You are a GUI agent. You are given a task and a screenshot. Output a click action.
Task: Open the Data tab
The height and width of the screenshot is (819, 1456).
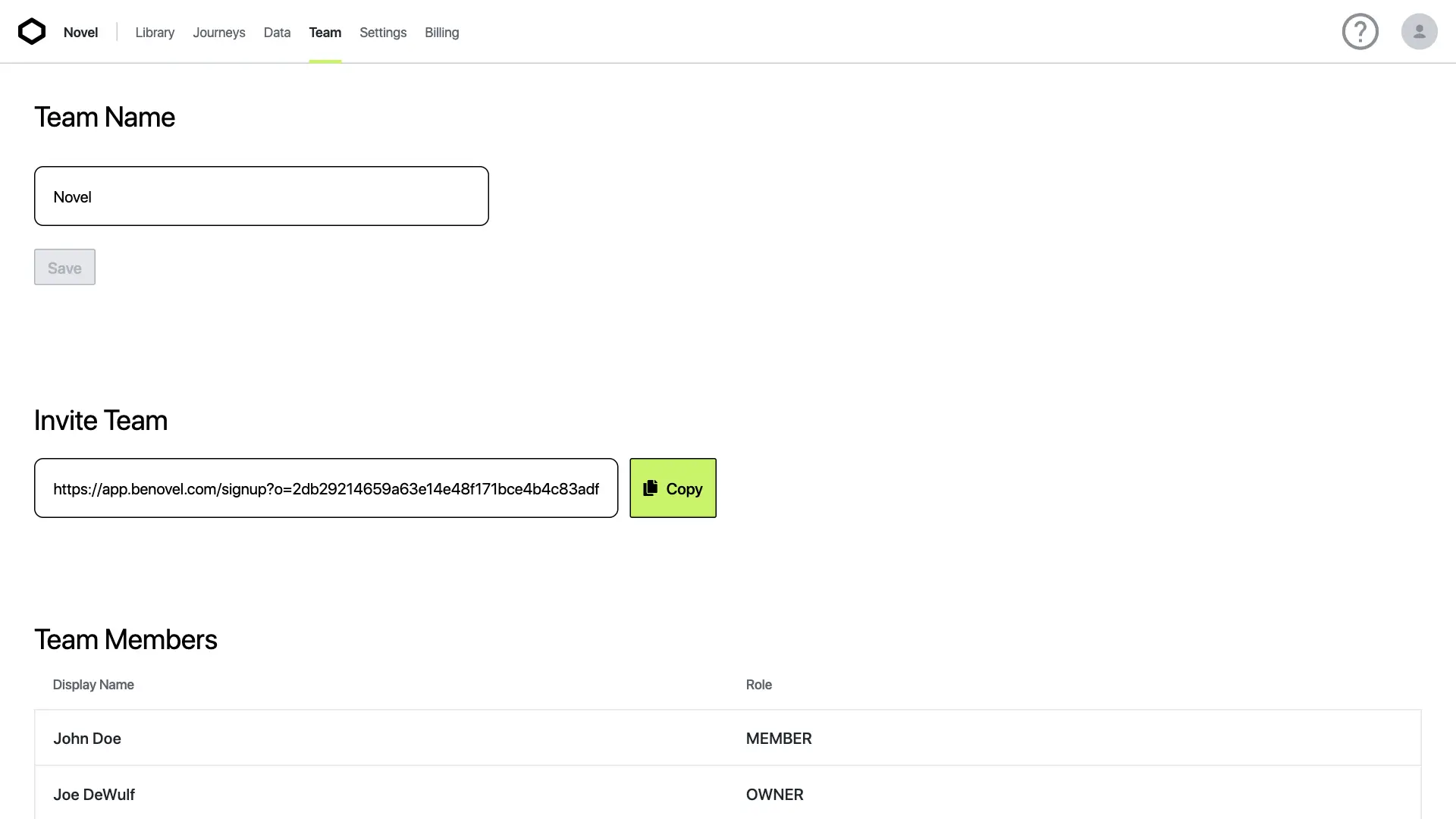click(x=277, y=33)
